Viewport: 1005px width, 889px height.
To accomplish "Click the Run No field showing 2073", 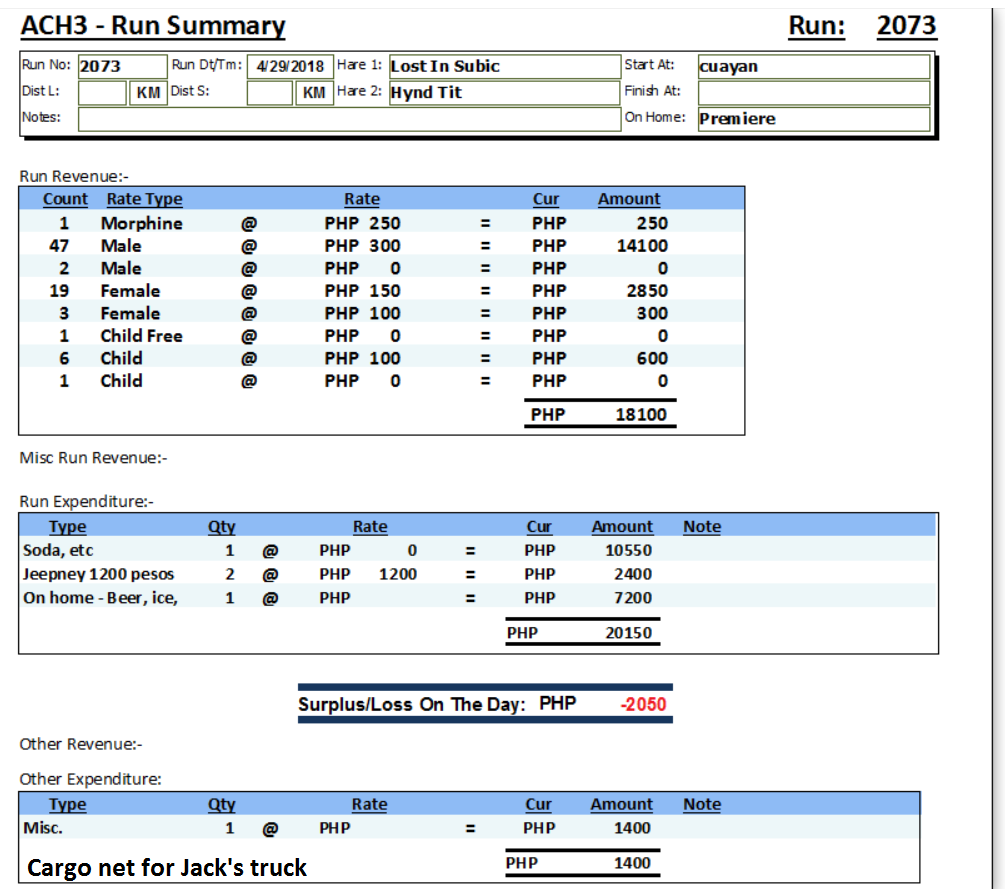I will pos(120,66).
